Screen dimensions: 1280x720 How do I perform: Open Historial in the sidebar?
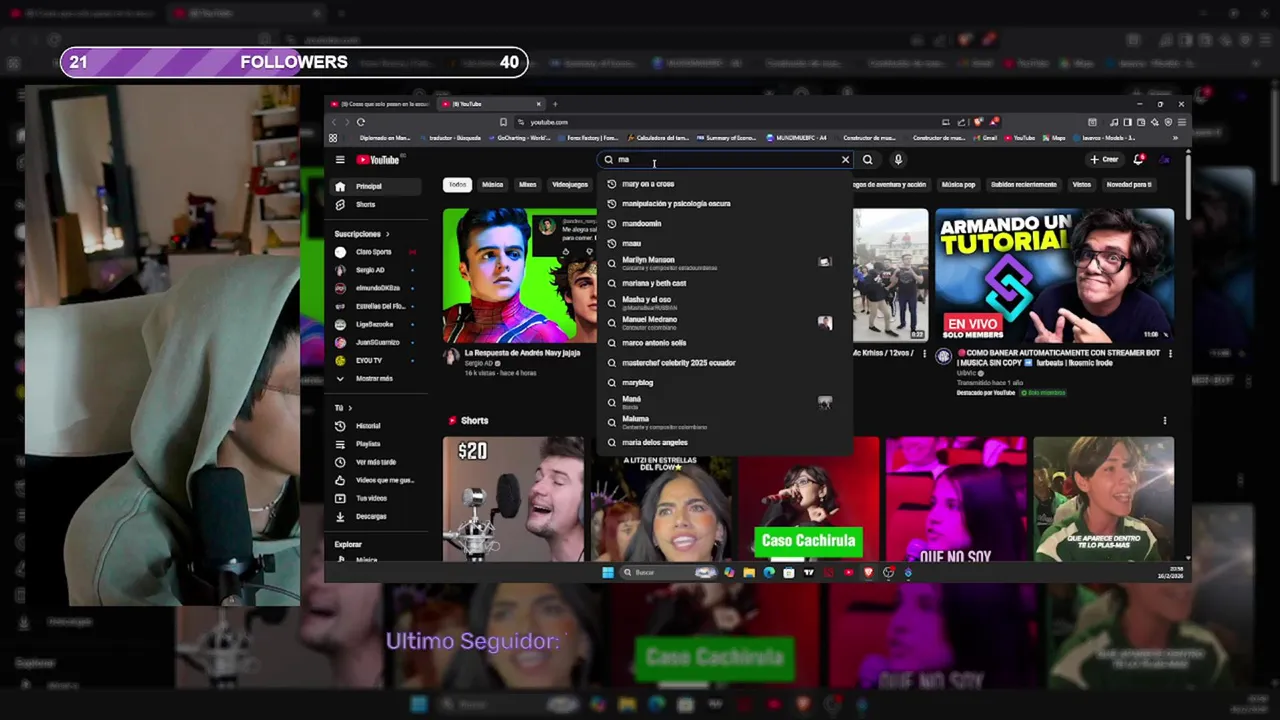(374, 426)
